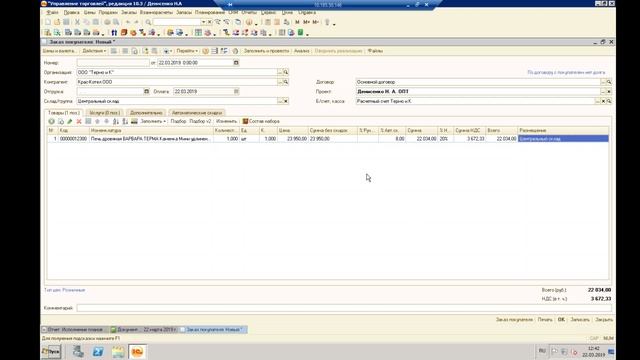
Task: Click the Cut scissors icon
Action: pos(77,22)
